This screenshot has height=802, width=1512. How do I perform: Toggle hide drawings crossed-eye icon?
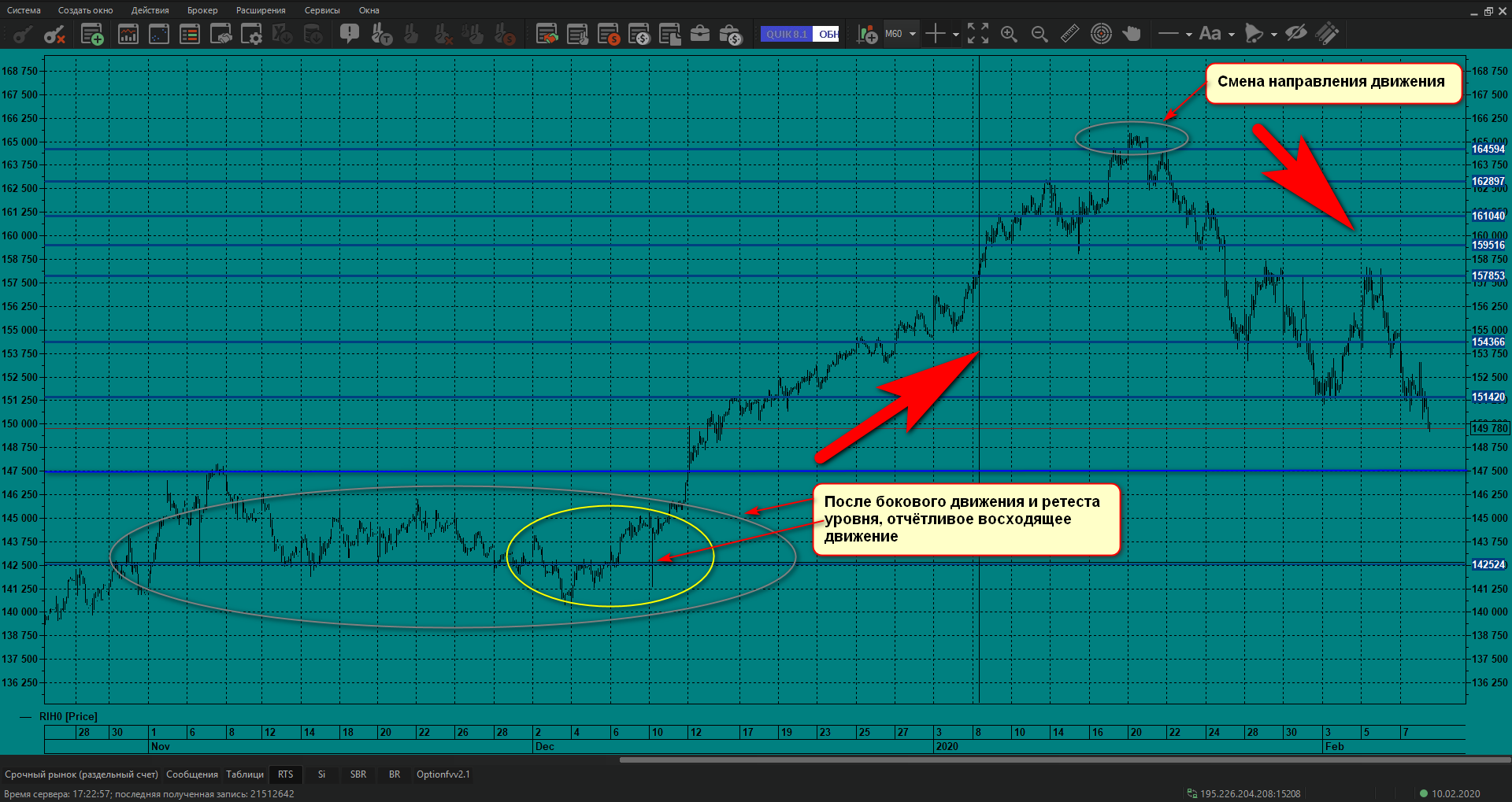1296,34
